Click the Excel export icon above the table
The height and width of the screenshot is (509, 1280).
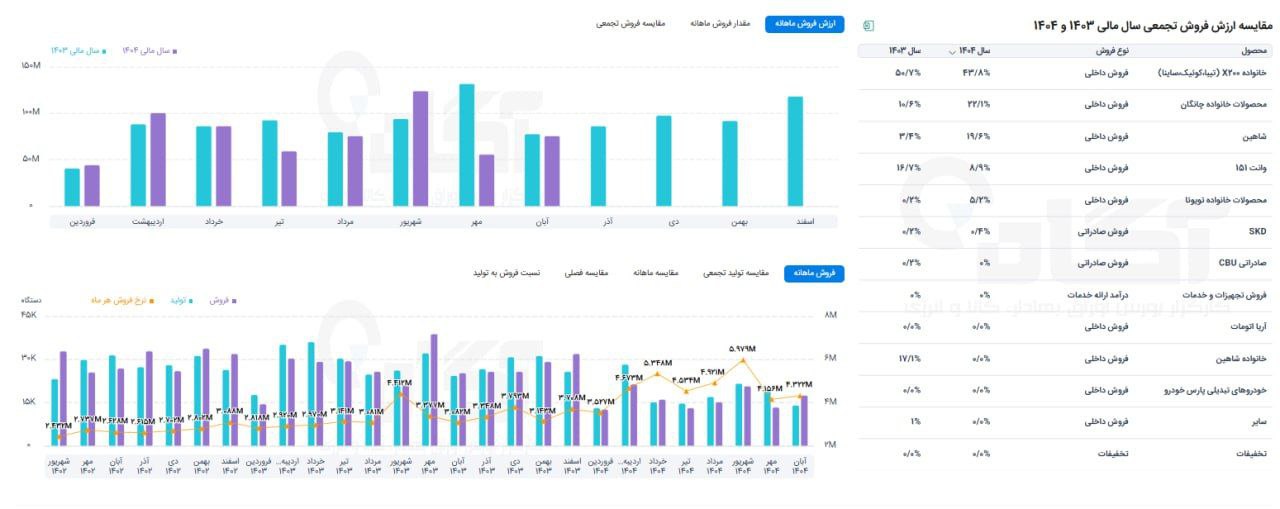[868, 24]
